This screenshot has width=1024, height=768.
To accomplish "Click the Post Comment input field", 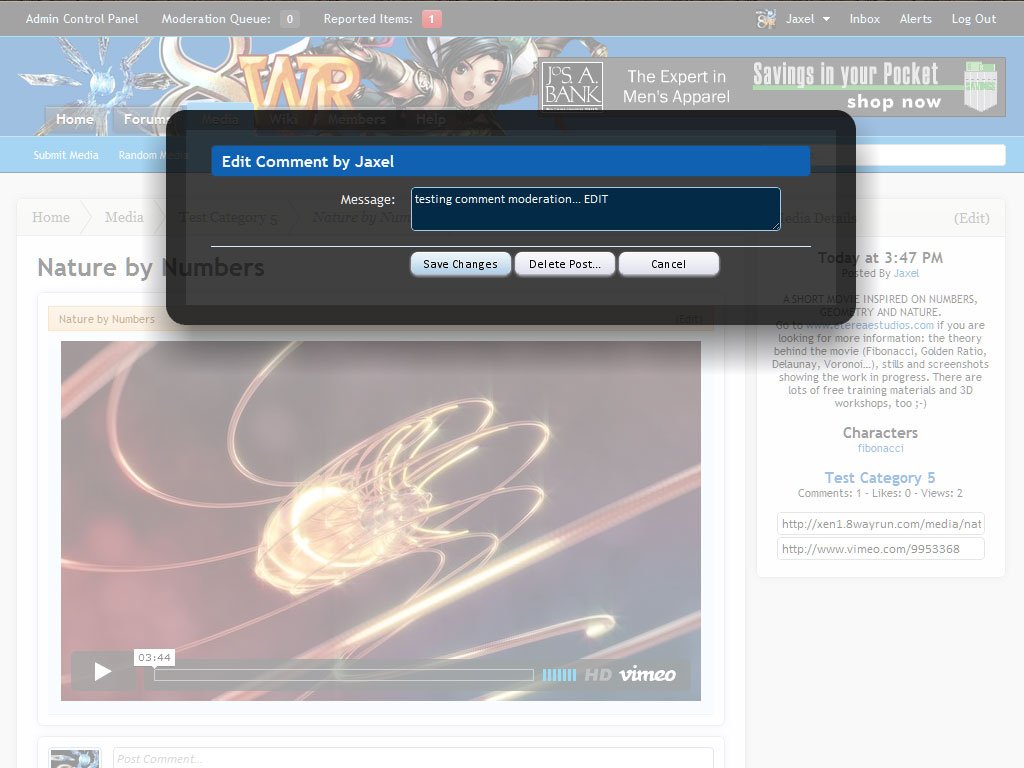I will (413, 758).
